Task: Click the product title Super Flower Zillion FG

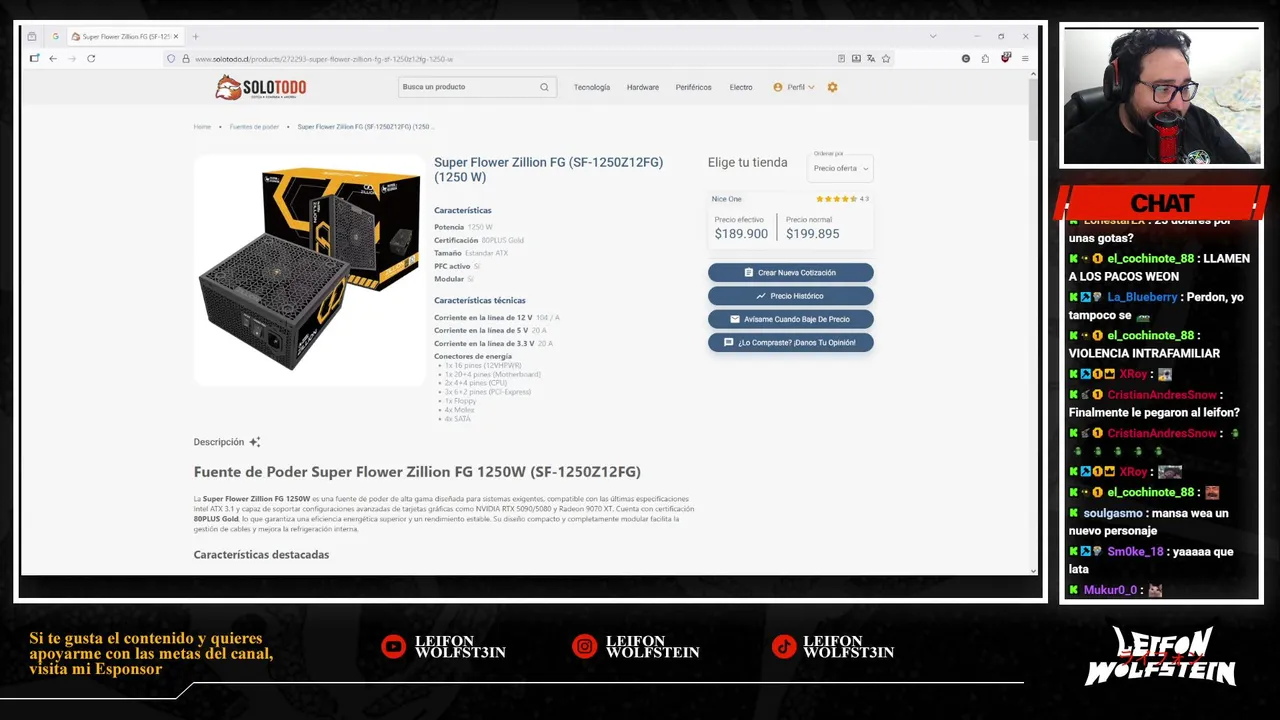Action: [x=548, y=170]
